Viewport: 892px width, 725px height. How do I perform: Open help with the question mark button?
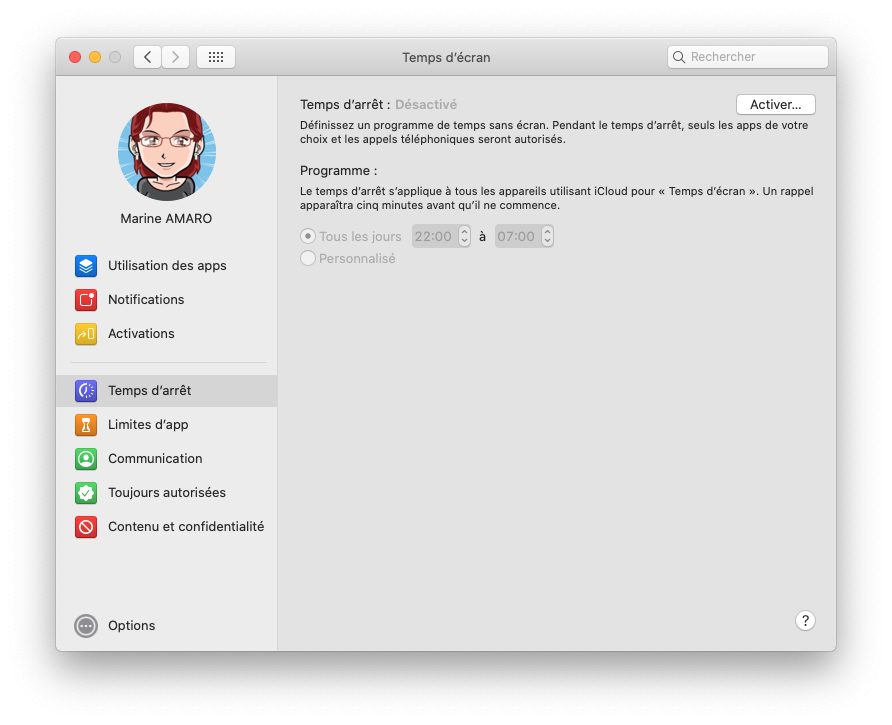[x=805, y=621]
